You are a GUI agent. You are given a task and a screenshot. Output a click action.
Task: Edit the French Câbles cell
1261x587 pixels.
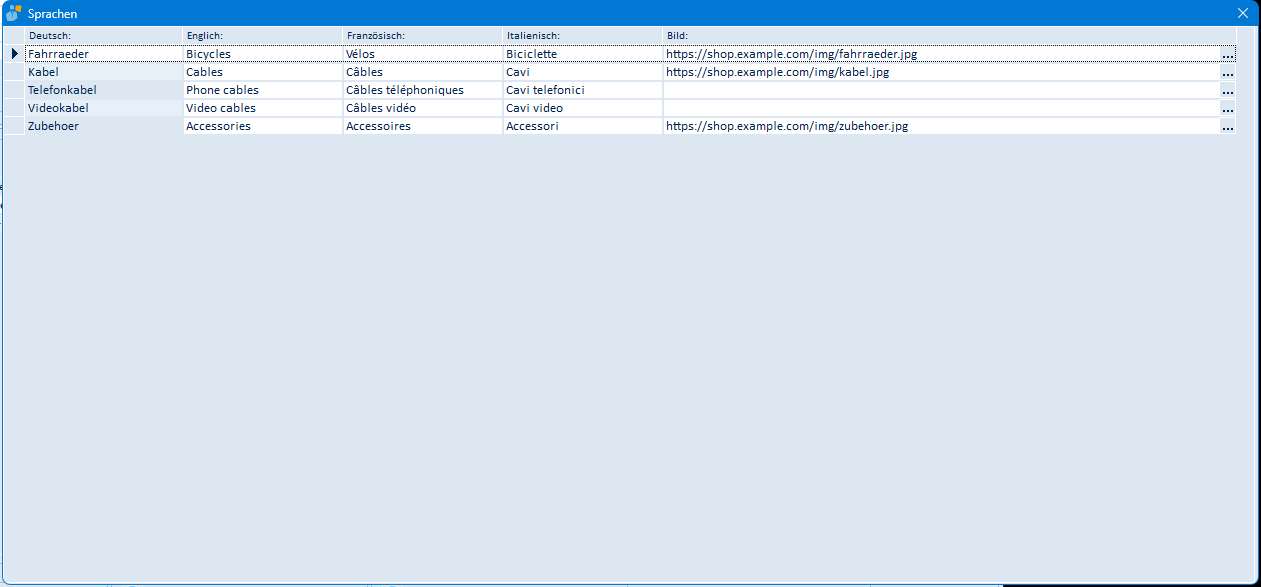pos(423,72)
